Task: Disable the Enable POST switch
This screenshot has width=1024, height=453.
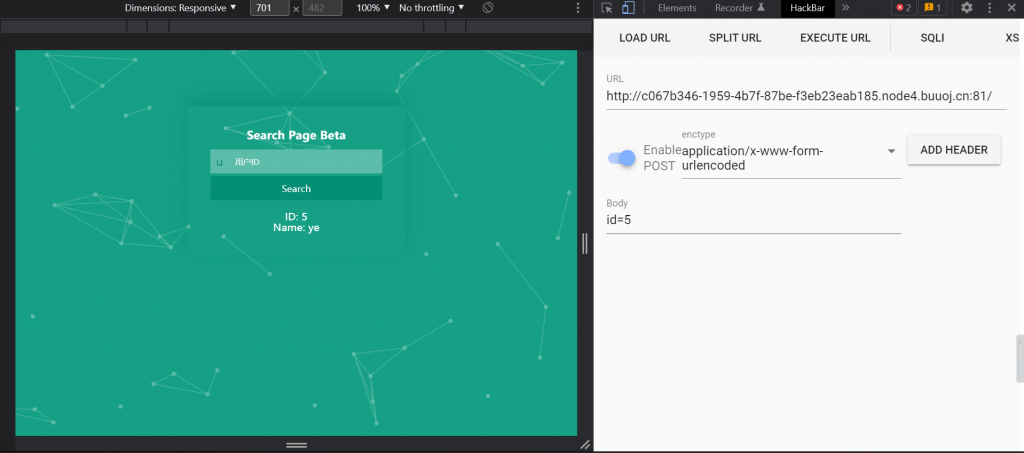Action: [622, 158]
